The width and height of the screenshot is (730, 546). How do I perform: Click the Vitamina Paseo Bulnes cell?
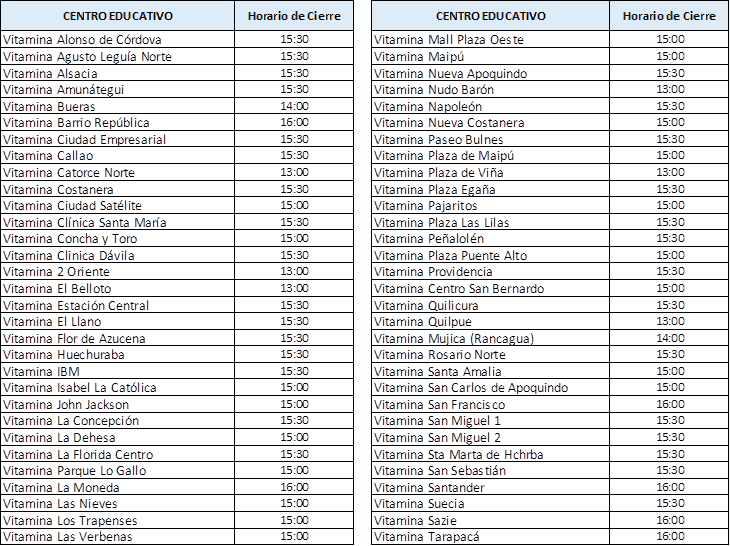click(491, 139)
